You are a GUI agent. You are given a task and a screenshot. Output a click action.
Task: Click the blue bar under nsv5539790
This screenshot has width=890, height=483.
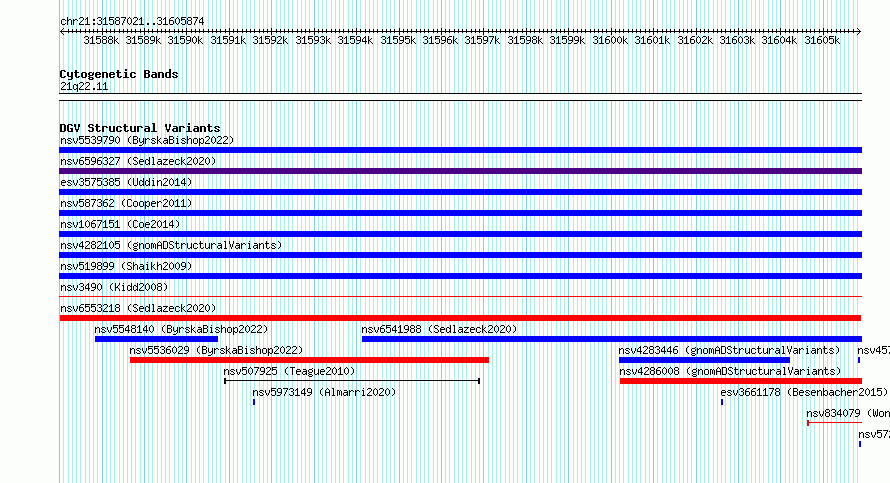click(x=460, y=150)
